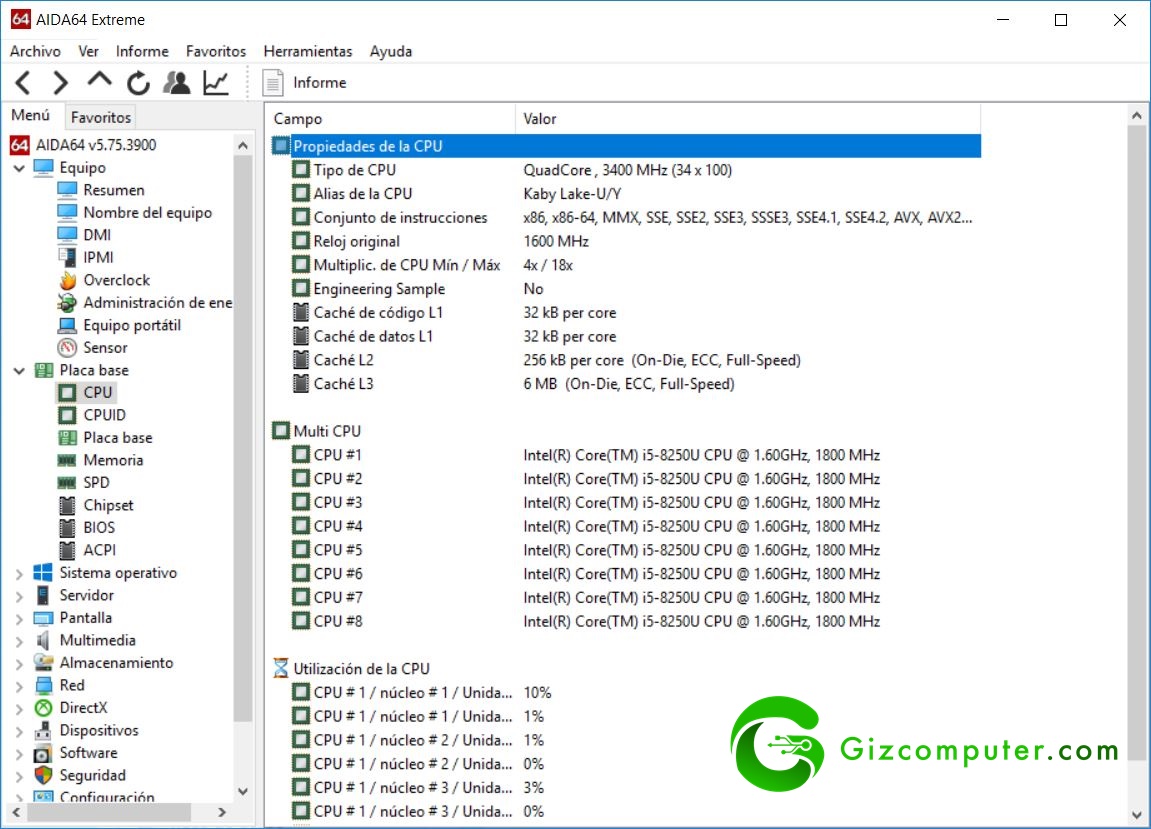
Task: Select the Propiedades de la CPU row
Action: pos(625,146)
